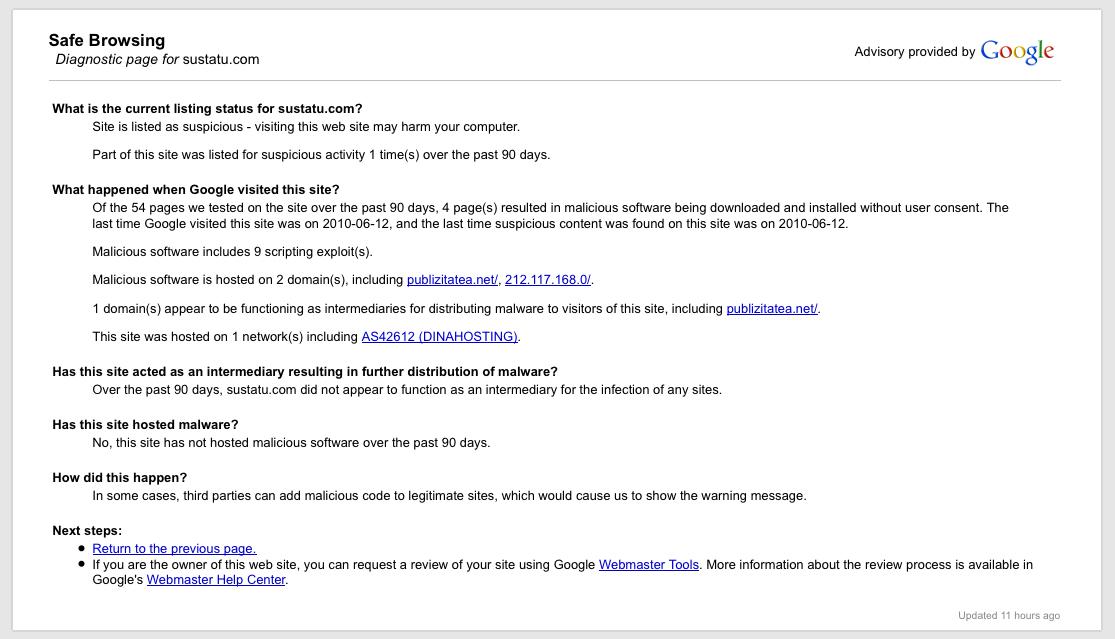
Task: Open the Webmaster Help Center link
Action: click(216, 580)
